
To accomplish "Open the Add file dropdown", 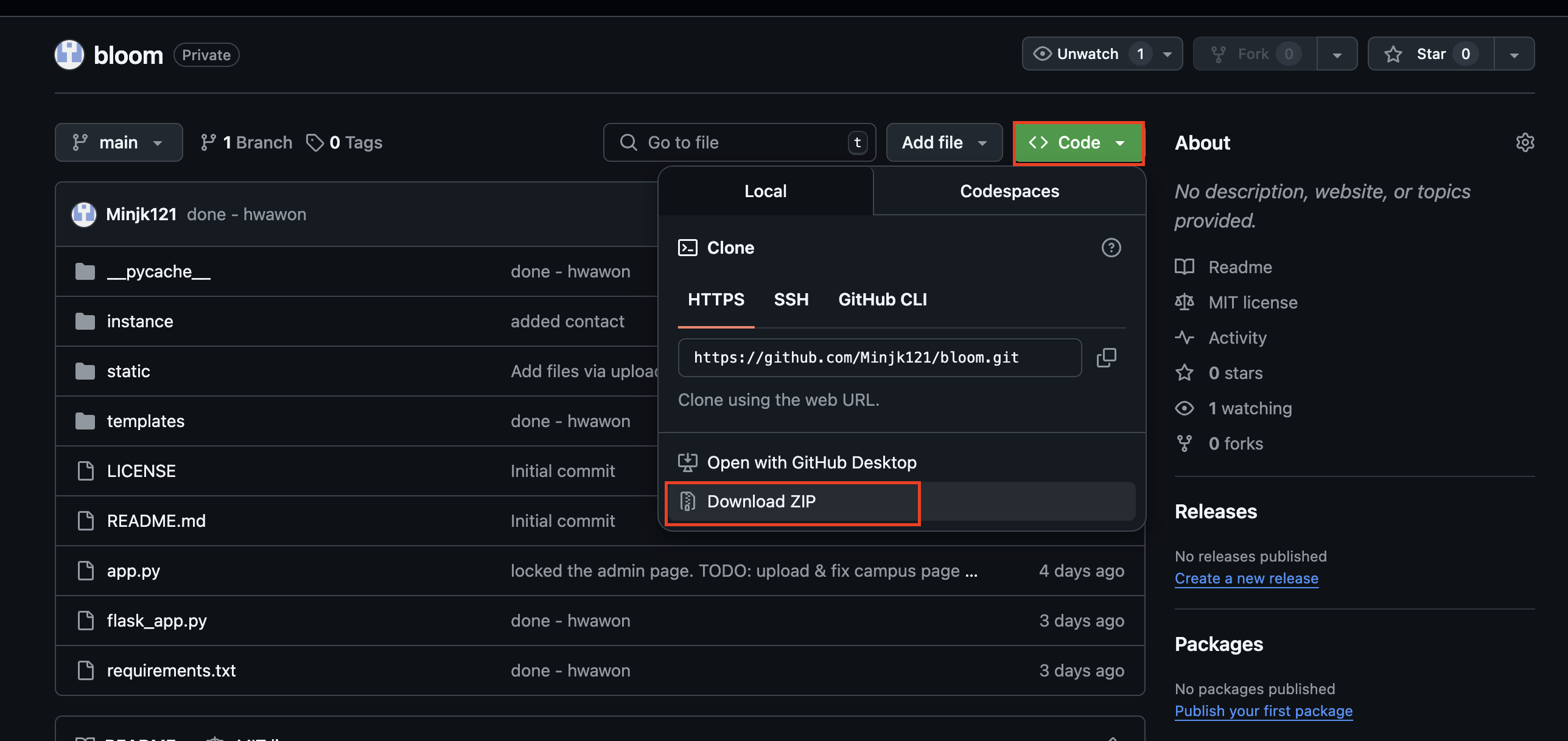I will [943, 142].
